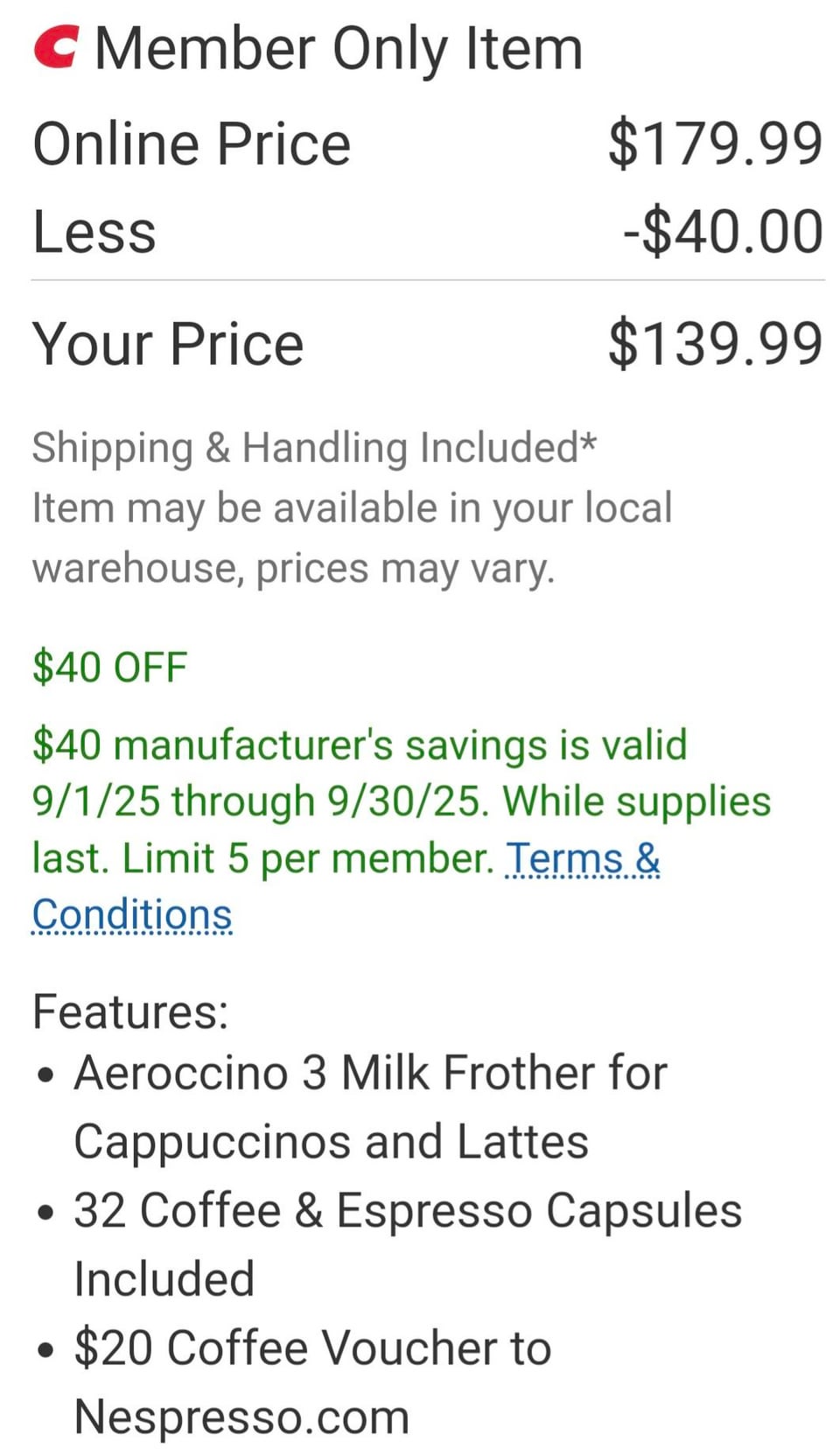Tap the Member Only Item heading

pyautogui.click(x=338, y=48)
